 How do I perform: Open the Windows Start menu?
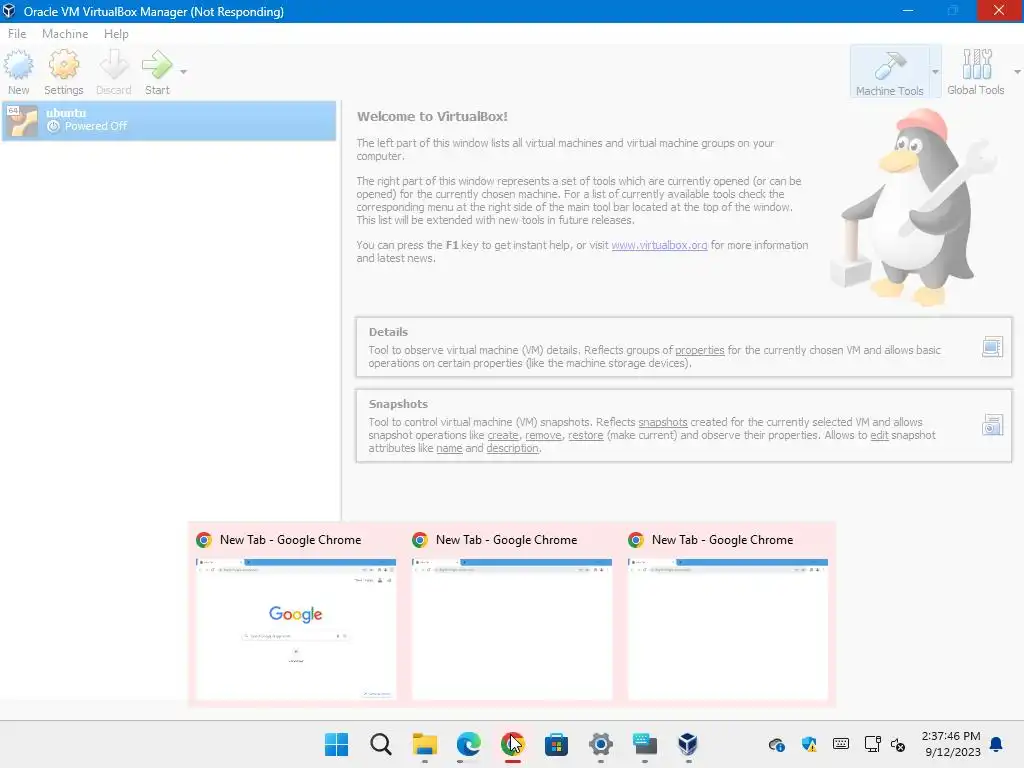pos(336,744)
